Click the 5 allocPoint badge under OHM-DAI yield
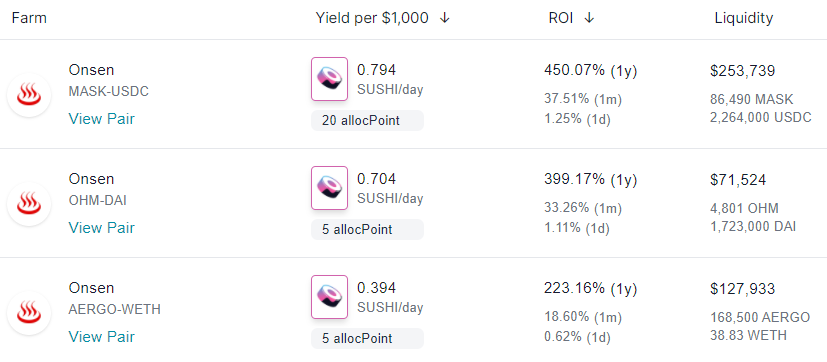Screen dimensions: 827x362 click(368, 230)
